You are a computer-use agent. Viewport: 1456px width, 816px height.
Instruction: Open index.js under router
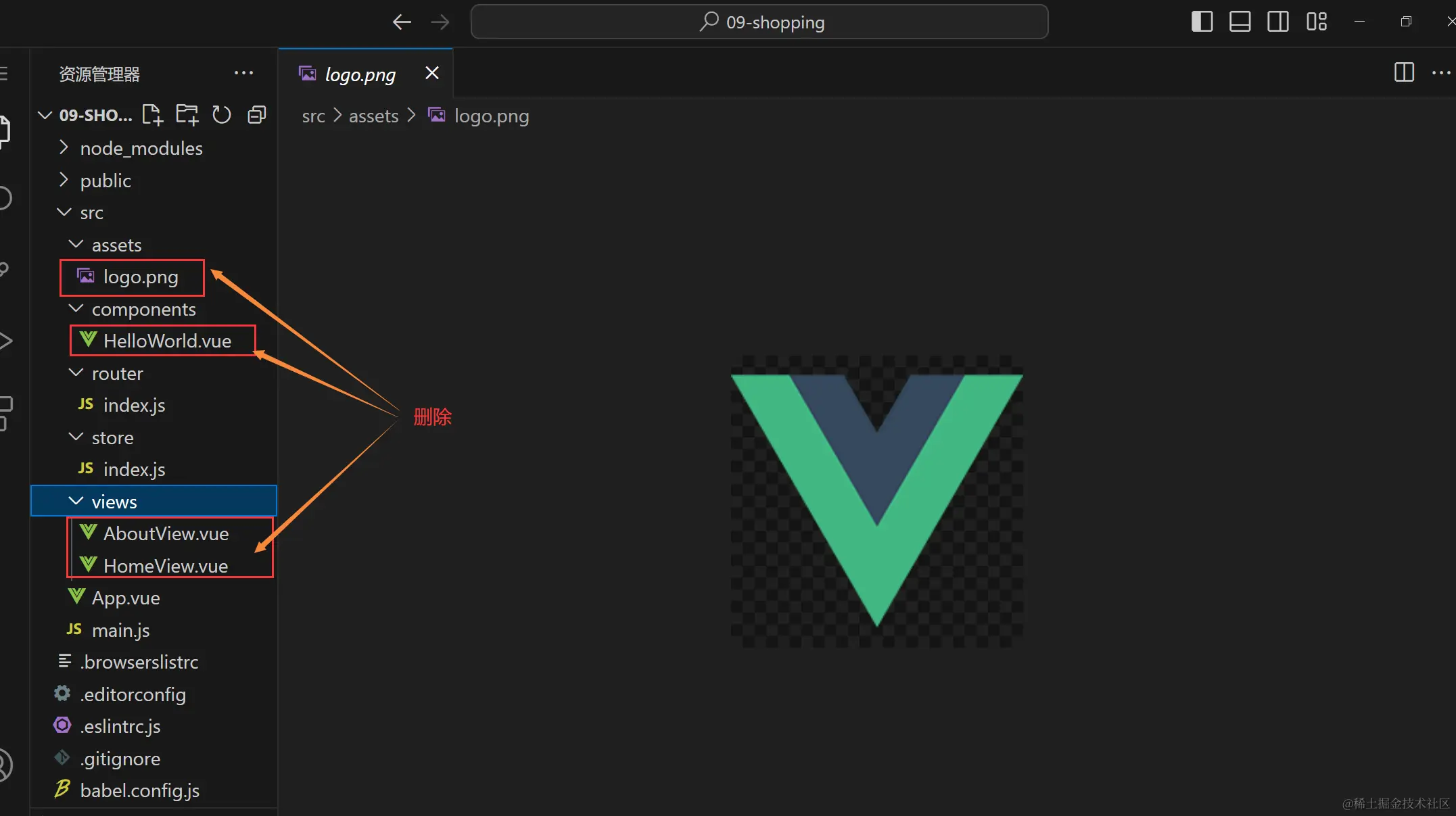coord(154,405)
